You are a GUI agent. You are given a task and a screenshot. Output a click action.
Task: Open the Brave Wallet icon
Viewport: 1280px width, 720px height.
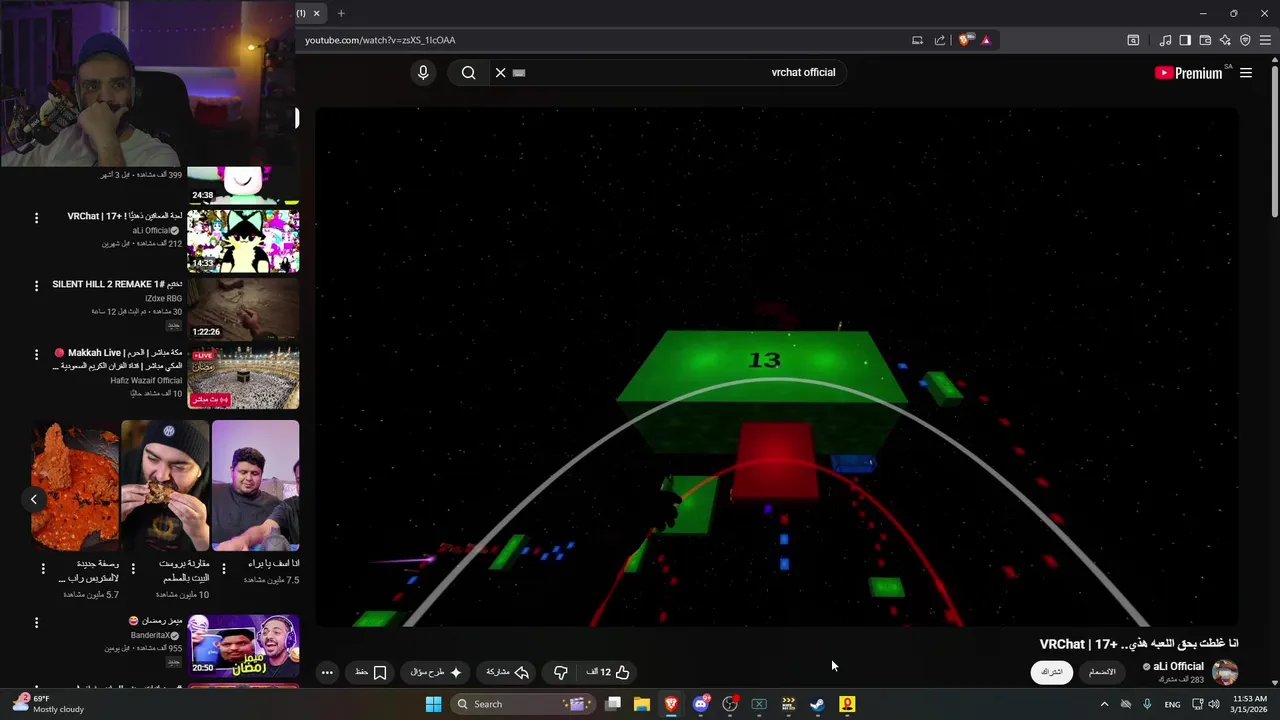(x=1205, y=40)
